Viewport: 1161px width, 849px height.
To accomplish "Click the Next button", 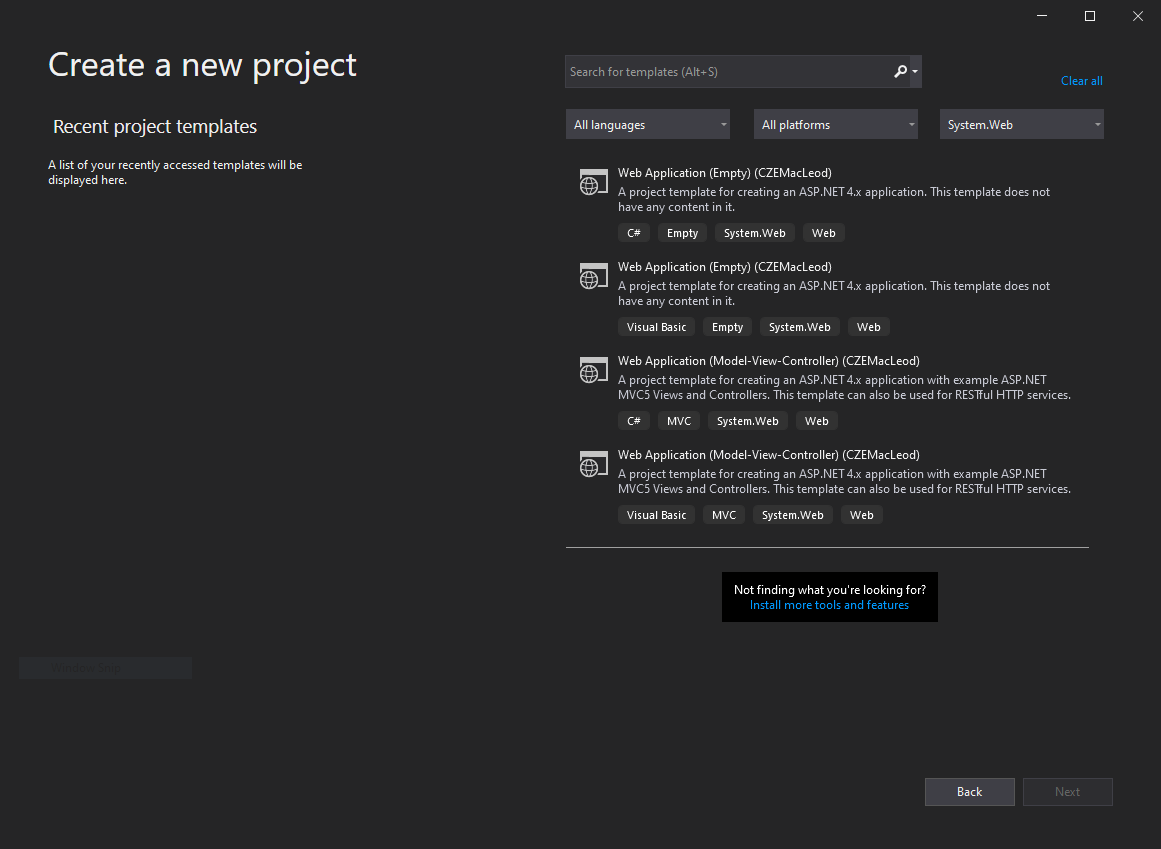I will click(1067, 792).
